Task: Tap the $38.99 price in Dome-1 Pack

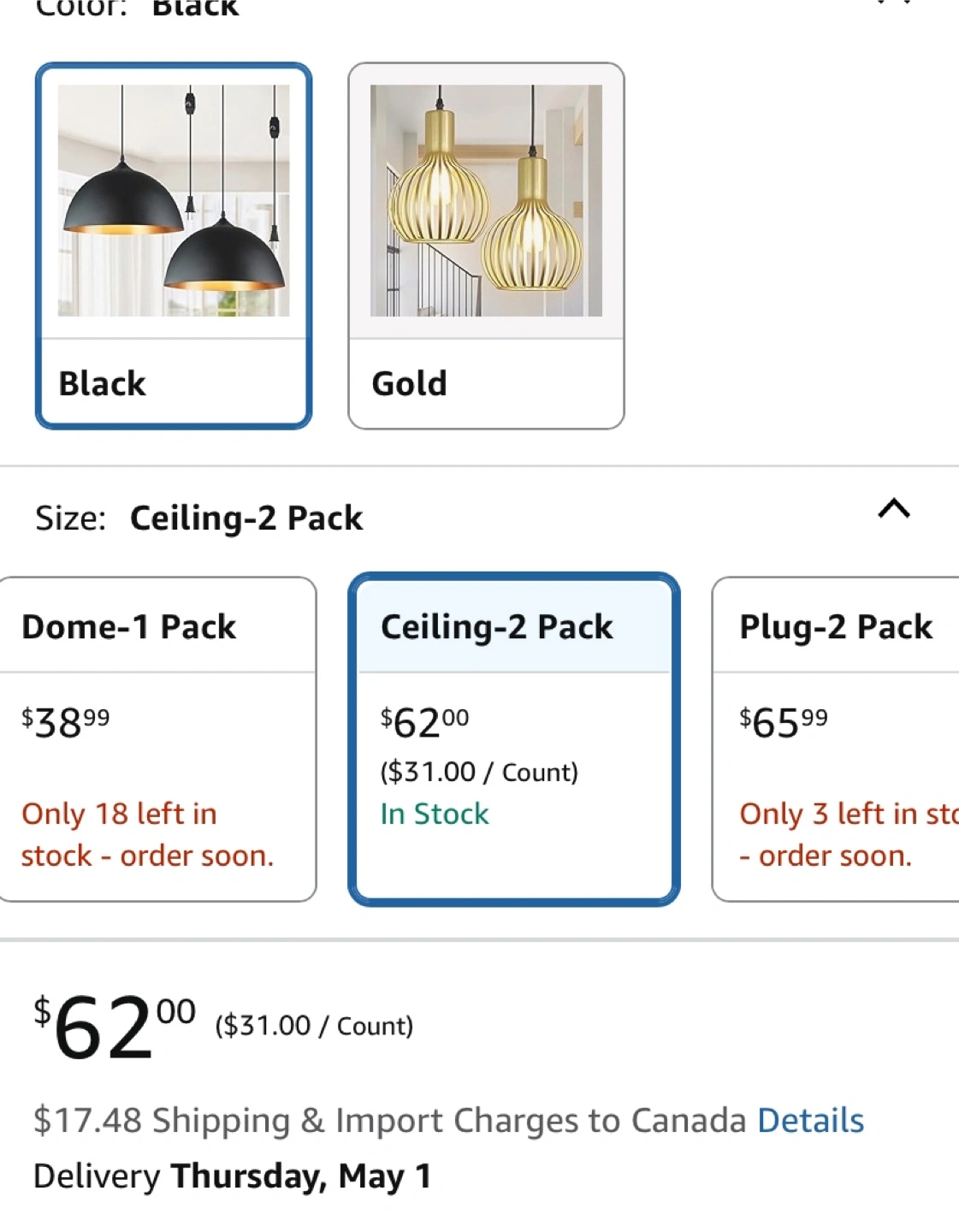Action: point(66,723)
